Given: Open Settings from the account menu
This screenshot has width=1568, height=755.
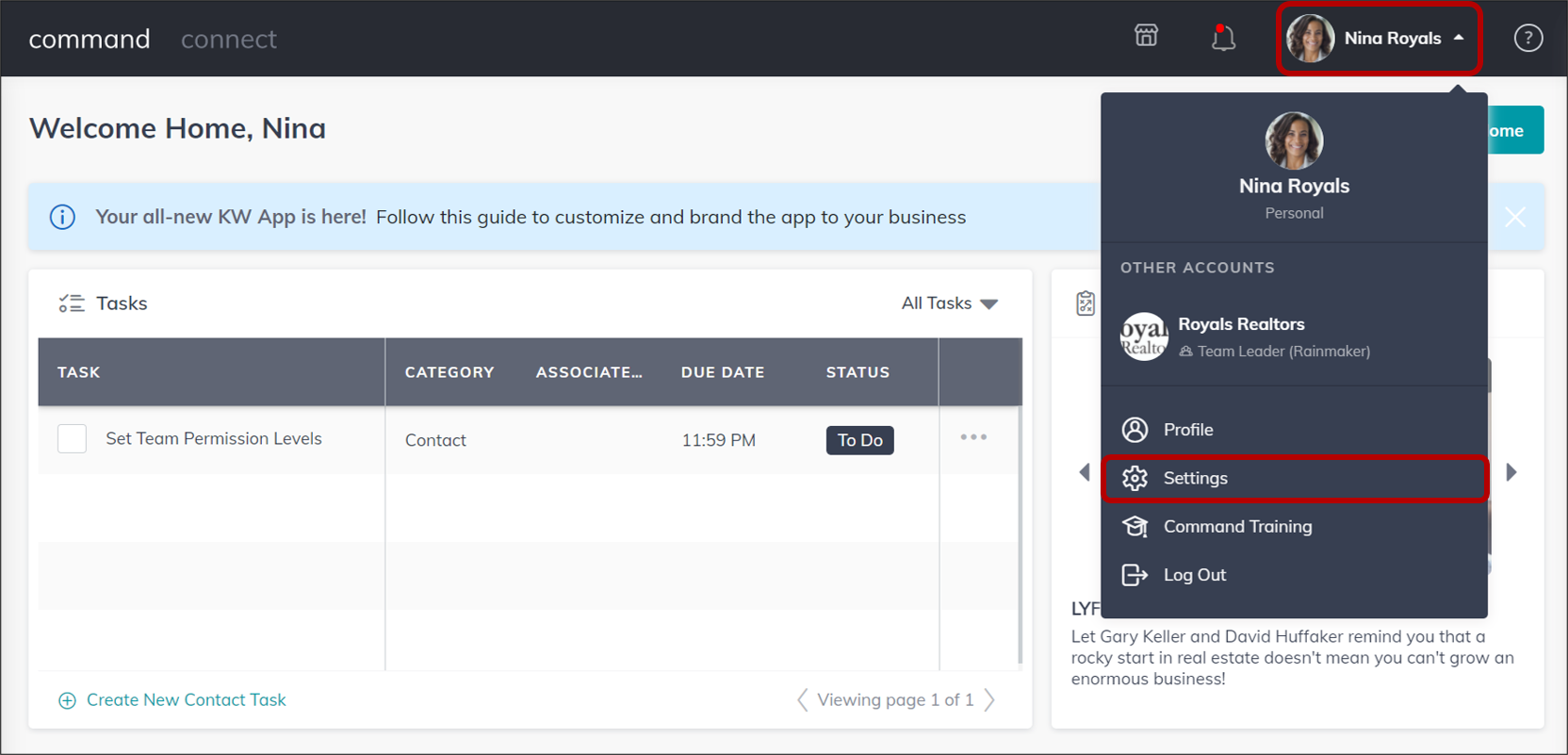Looking at the screenshot, I should (x=1294, y=478).
